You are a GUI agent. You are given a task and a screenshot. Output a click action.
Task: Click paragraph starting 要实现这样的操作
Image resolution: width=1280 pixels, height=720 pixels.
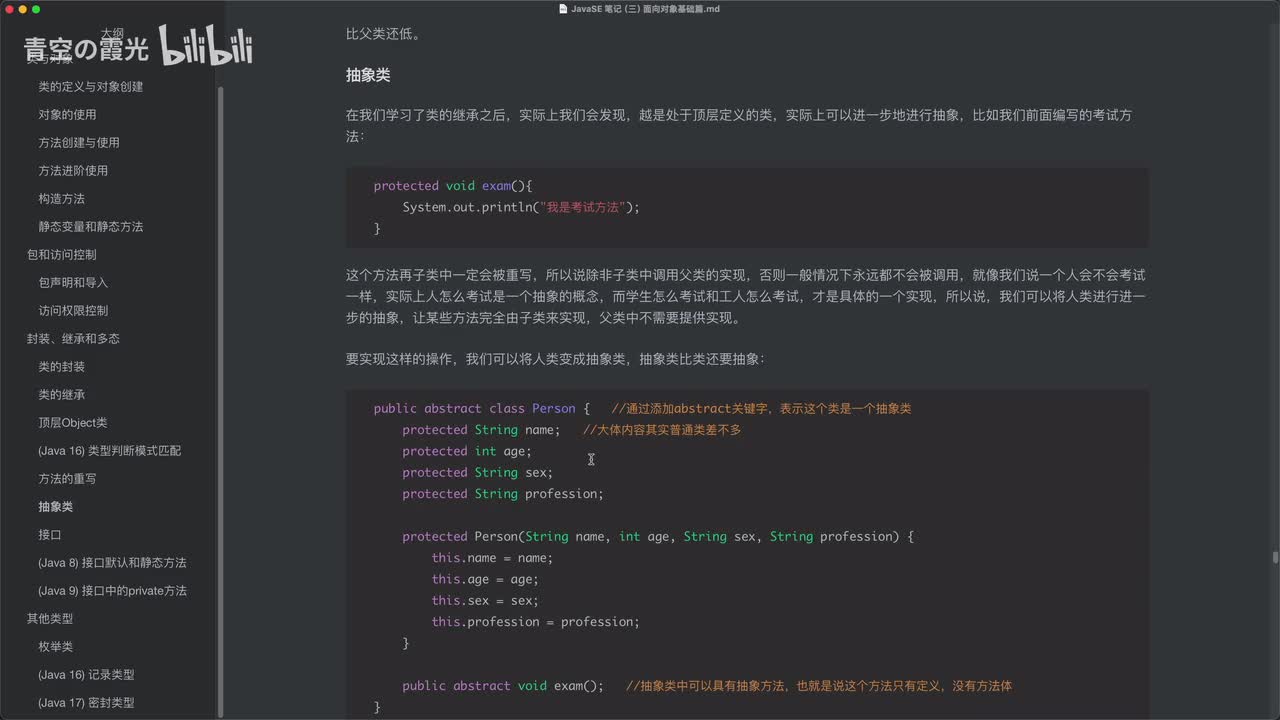click(x=555, y=359)
